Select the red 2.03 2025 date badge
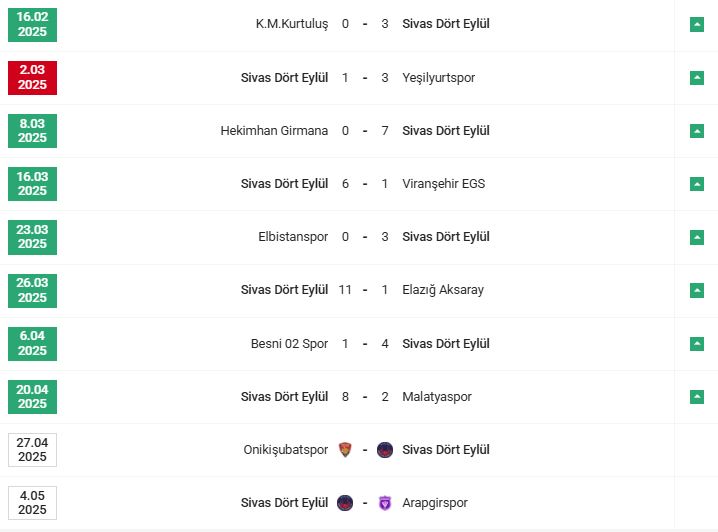 (32, 77)
